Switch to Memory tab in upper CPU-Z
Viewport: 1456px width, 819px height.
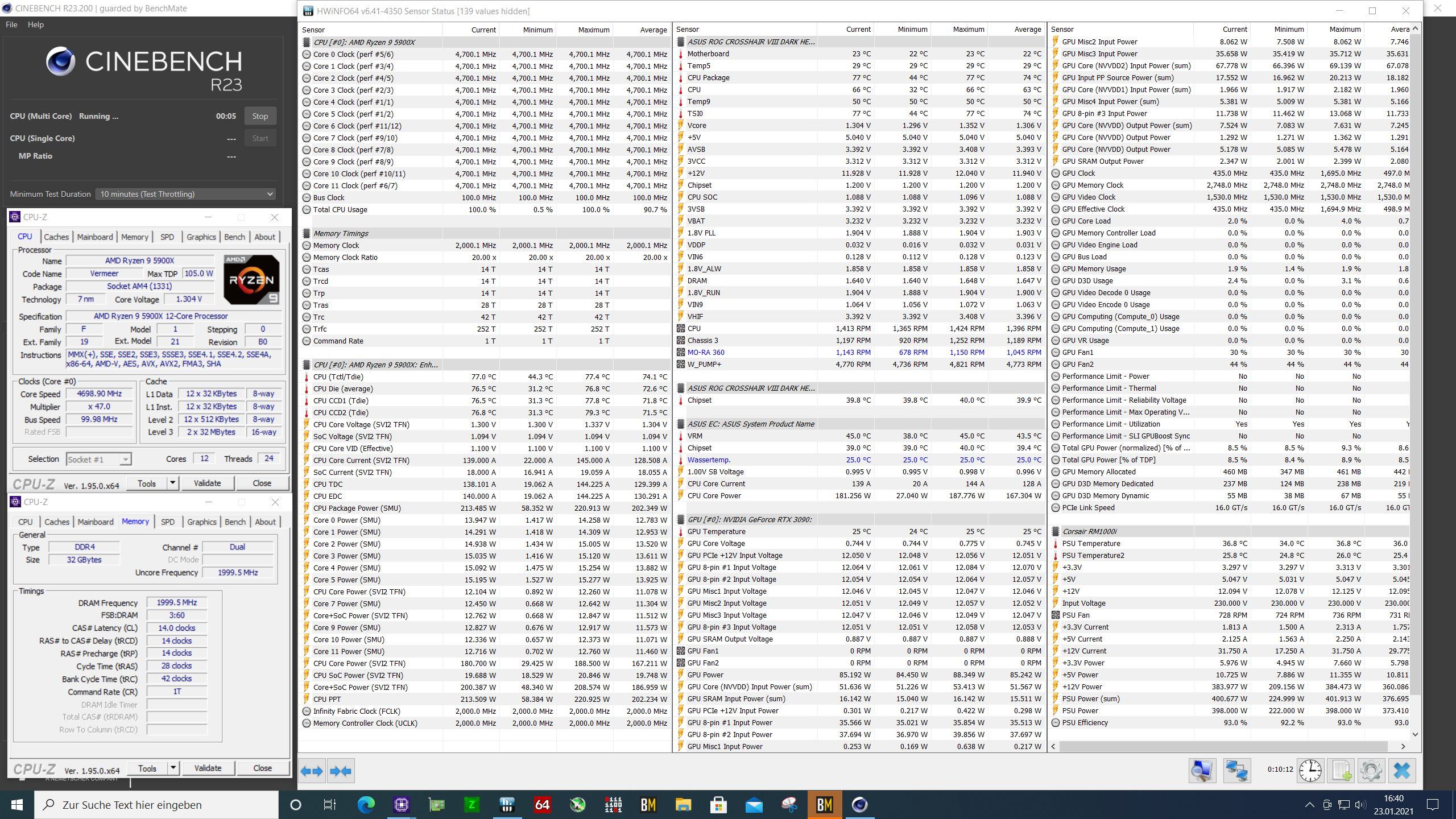[134, 237]
